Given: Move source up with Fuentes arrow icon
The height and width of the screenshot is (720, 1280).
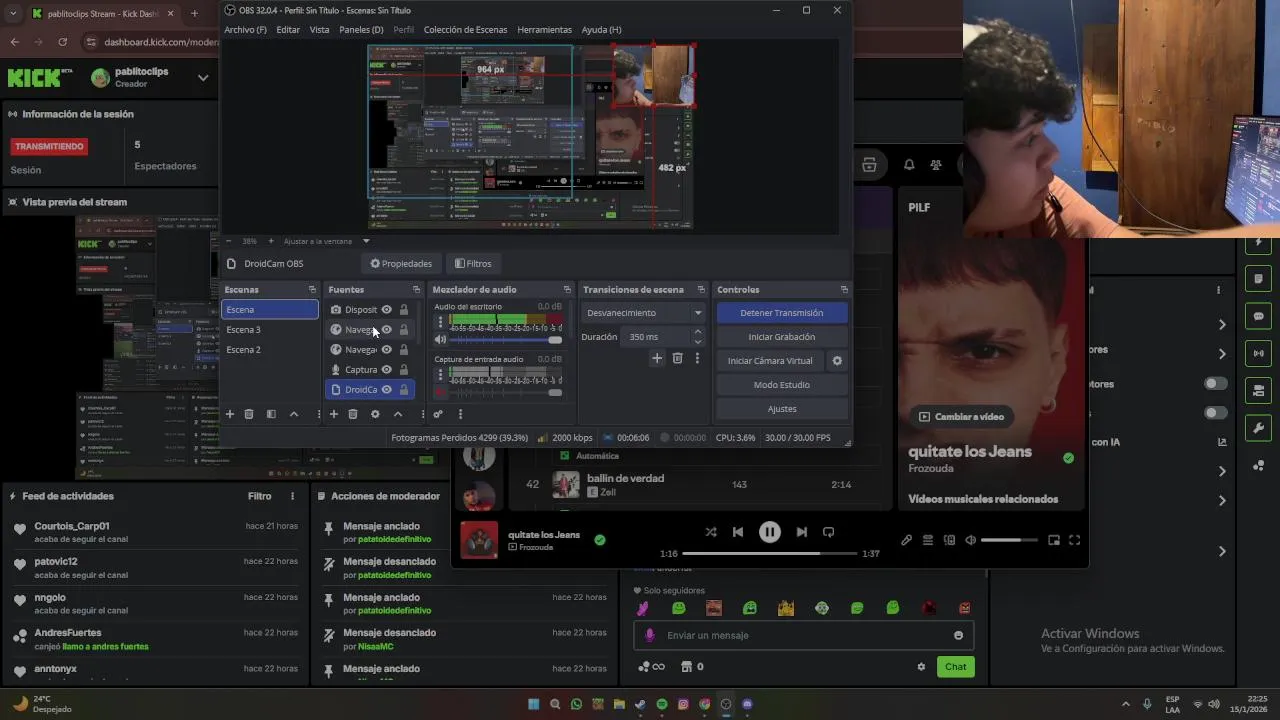Looking at the screenshot, I should pyautogui.click(x=397, y=414).
